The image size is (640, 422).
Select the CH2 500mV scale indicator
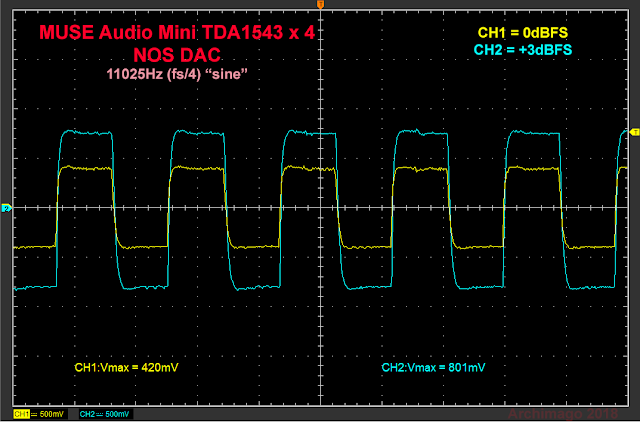click(x=104, y=414)
